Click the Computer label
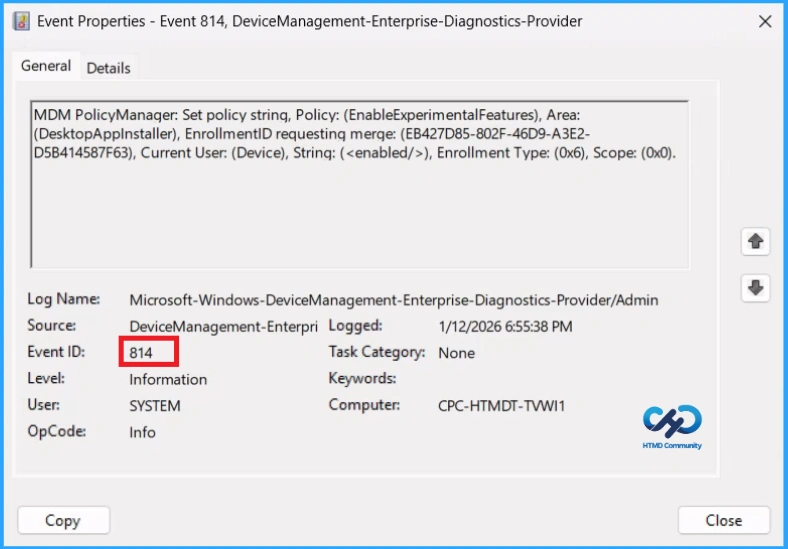Screen dimensions: 788x549 (x=364, y=404)
